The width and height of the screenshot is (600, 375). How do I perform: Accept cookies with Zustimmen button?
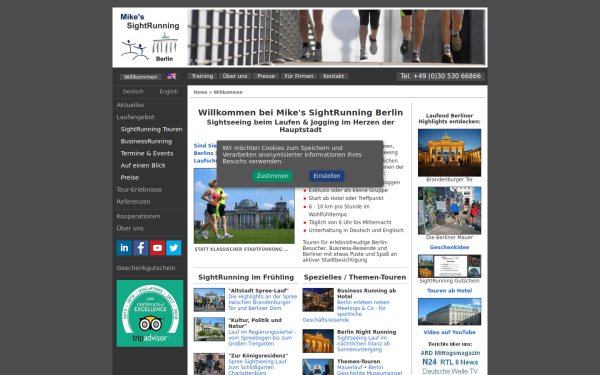(x=272, y=176)
